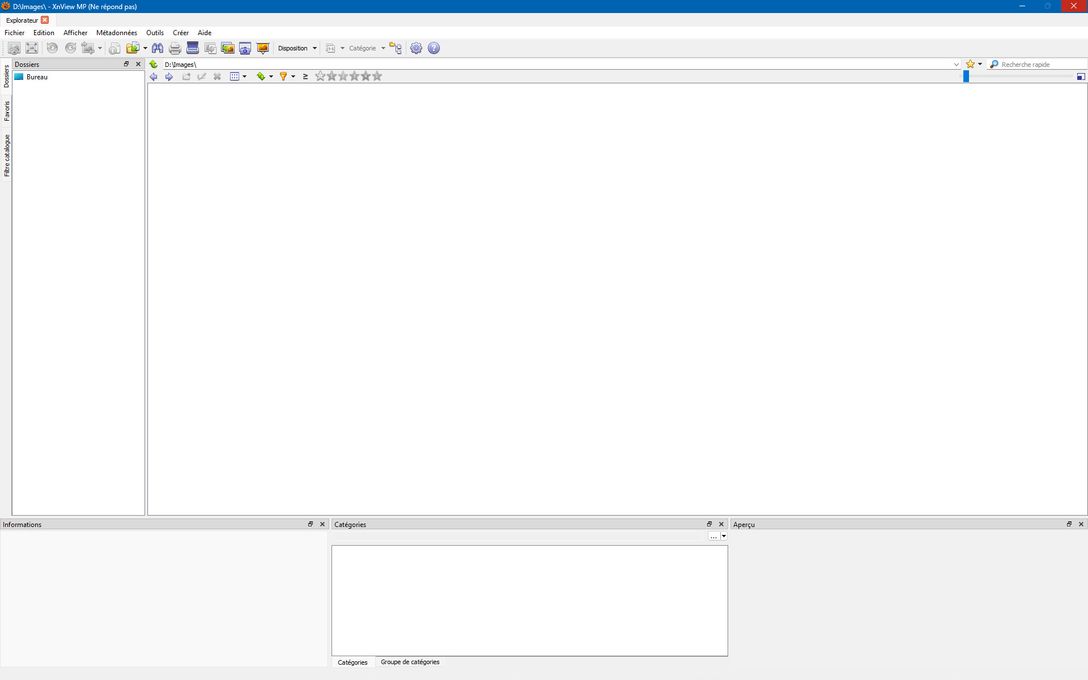Click the screen capture camera icon
This screenshot has height=680, width=1088.
pyautogui.click(x=245, y=48)
